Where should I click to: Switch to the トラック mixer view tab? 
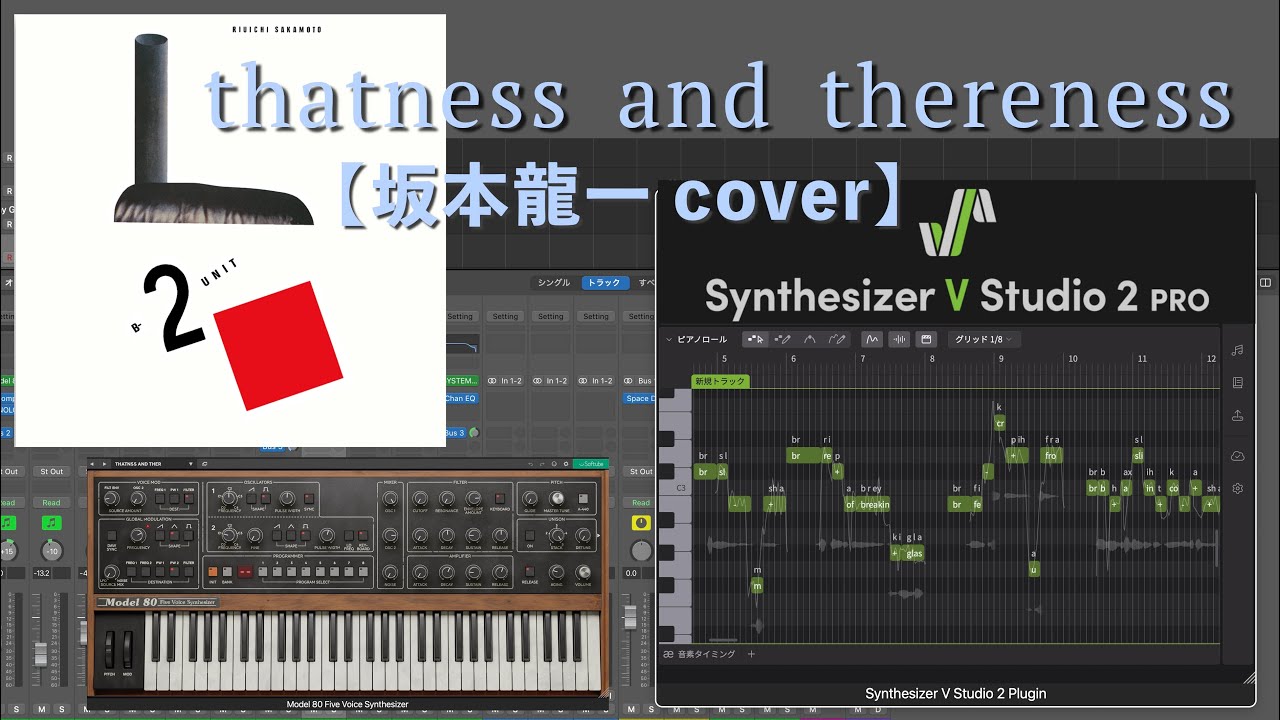click(x=604, y=283)
